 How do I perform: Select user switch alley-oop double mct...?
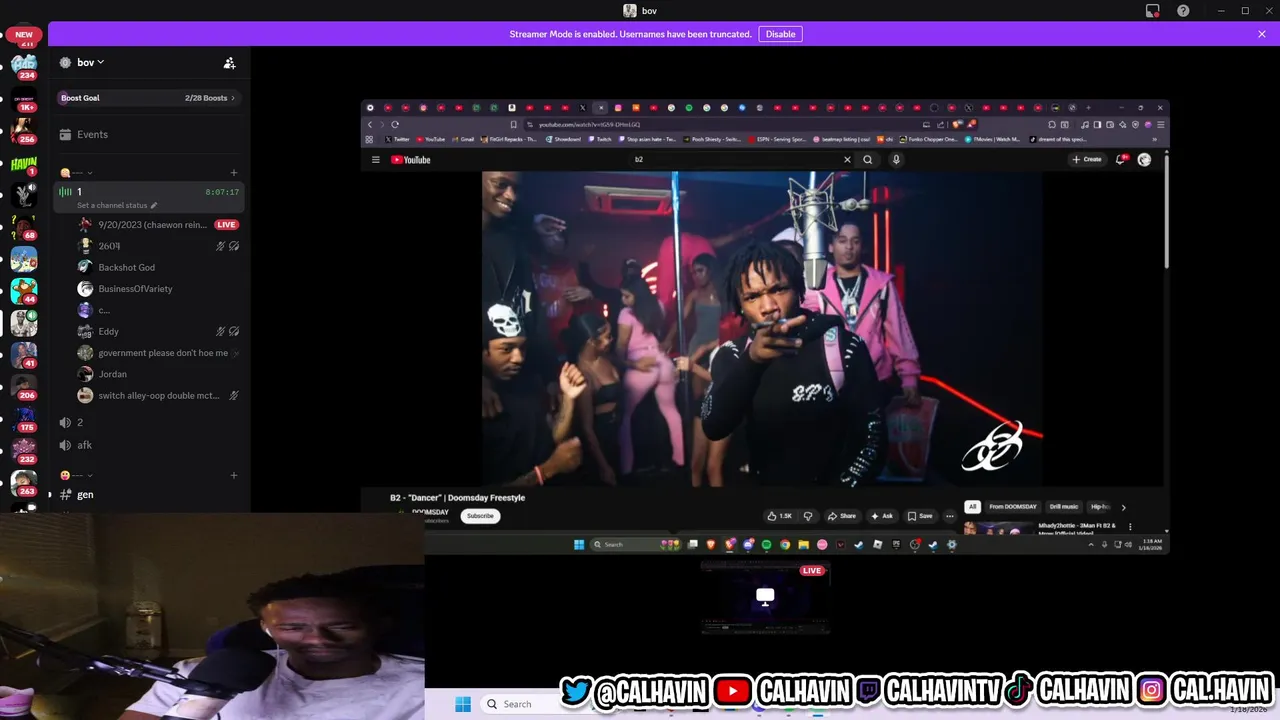tap(158, 396)
